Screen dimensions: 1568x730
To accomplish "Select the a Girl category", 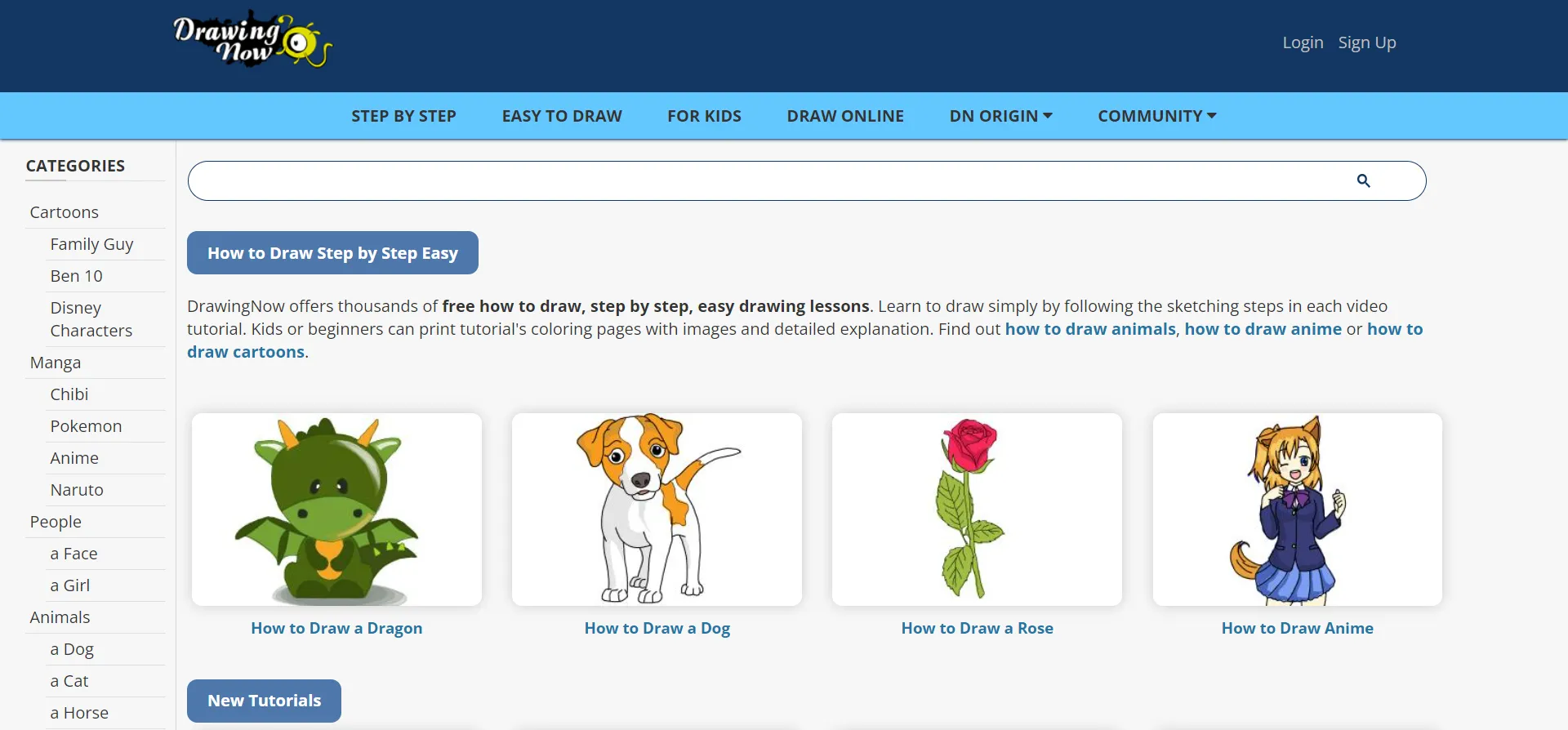I will 69,585.
